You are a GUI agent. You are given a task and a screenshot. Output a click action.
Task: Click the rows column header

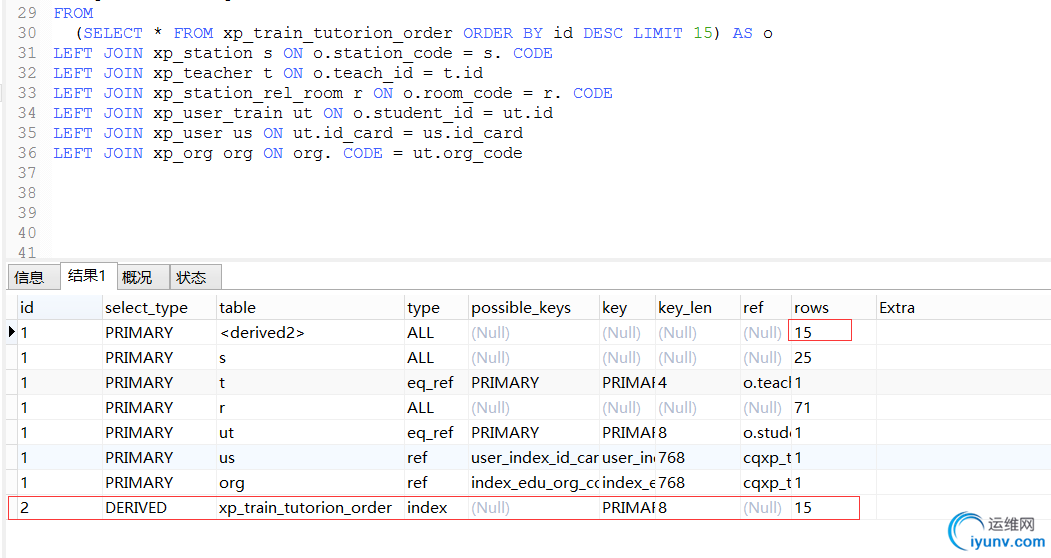pyautogui.click(x=811, y=307)
